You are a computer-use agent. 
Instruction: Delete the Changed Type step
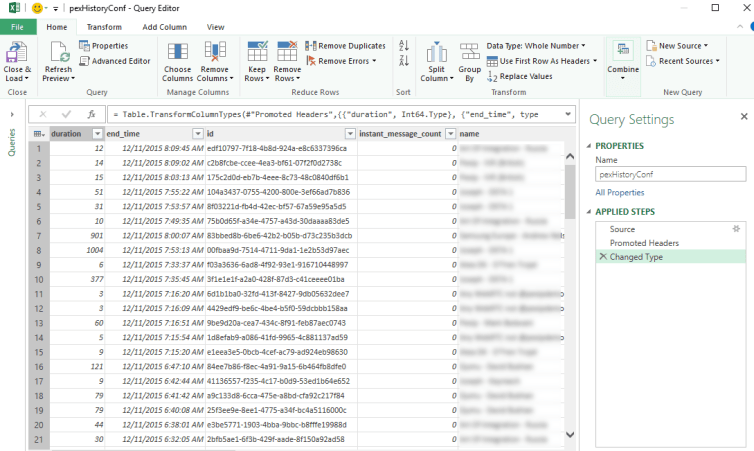coord(602,257)
